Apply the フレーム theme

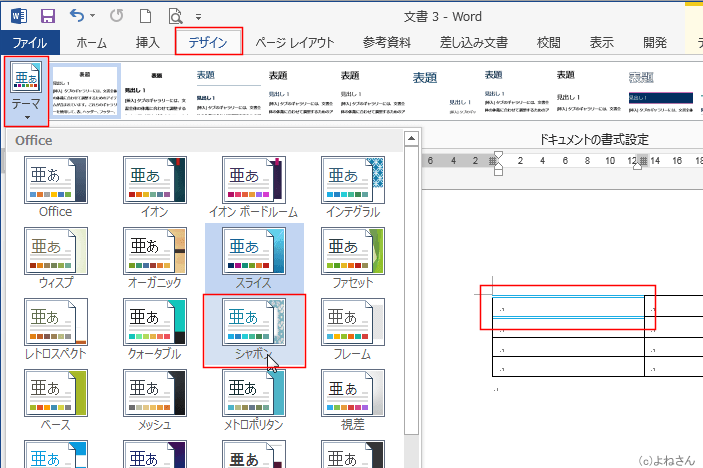[x=353, y=329]
